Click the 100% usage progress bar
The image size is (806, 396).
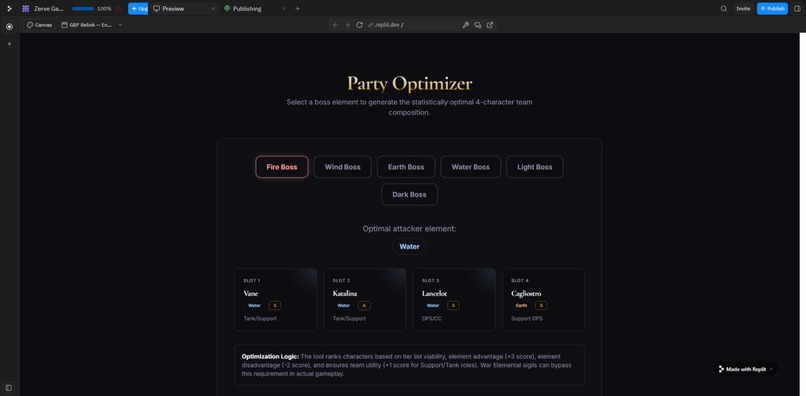pyautogui.click(x=83, y=9)
